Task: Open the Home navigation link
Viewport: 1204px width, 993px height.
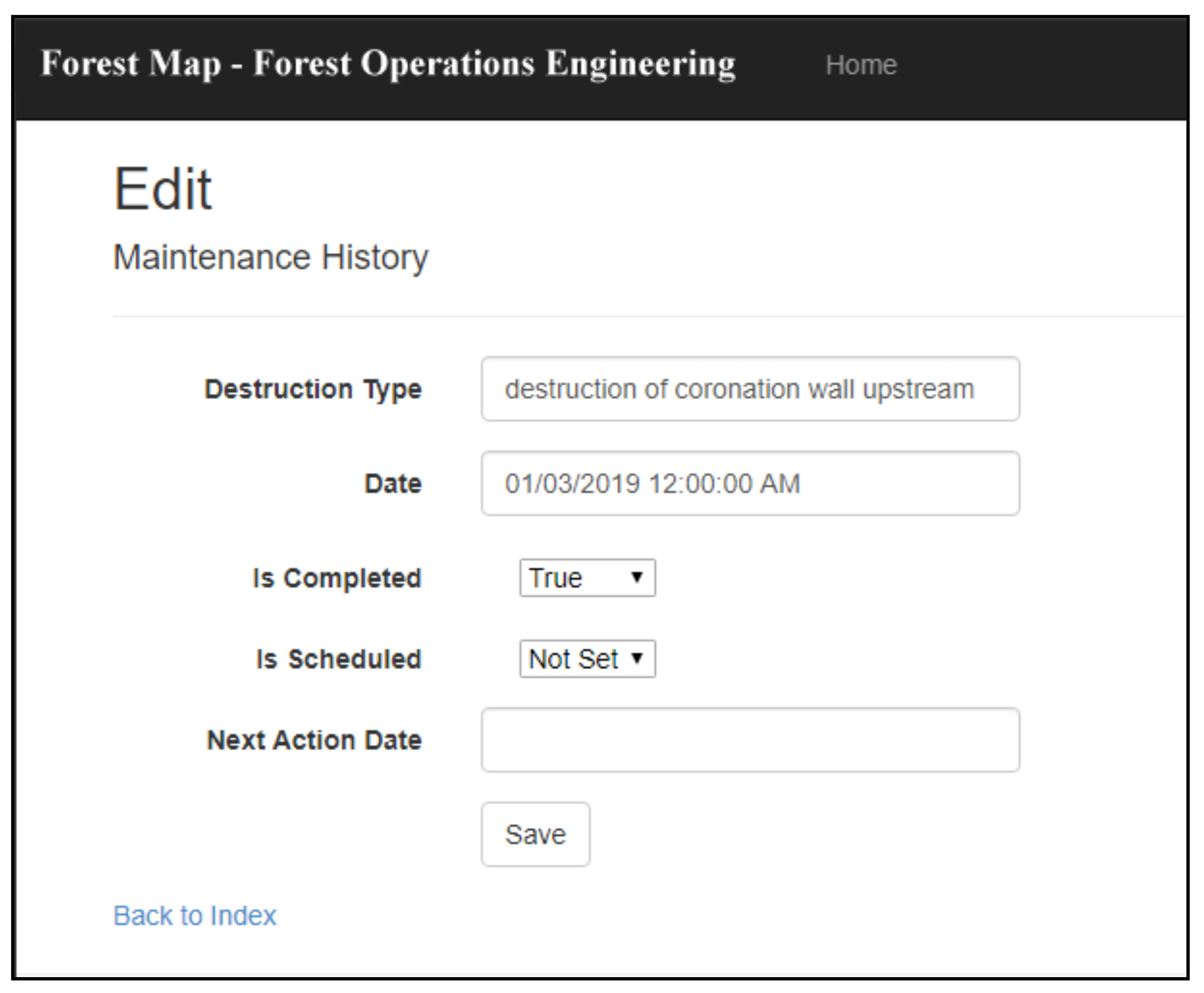Action: (860, 65)
